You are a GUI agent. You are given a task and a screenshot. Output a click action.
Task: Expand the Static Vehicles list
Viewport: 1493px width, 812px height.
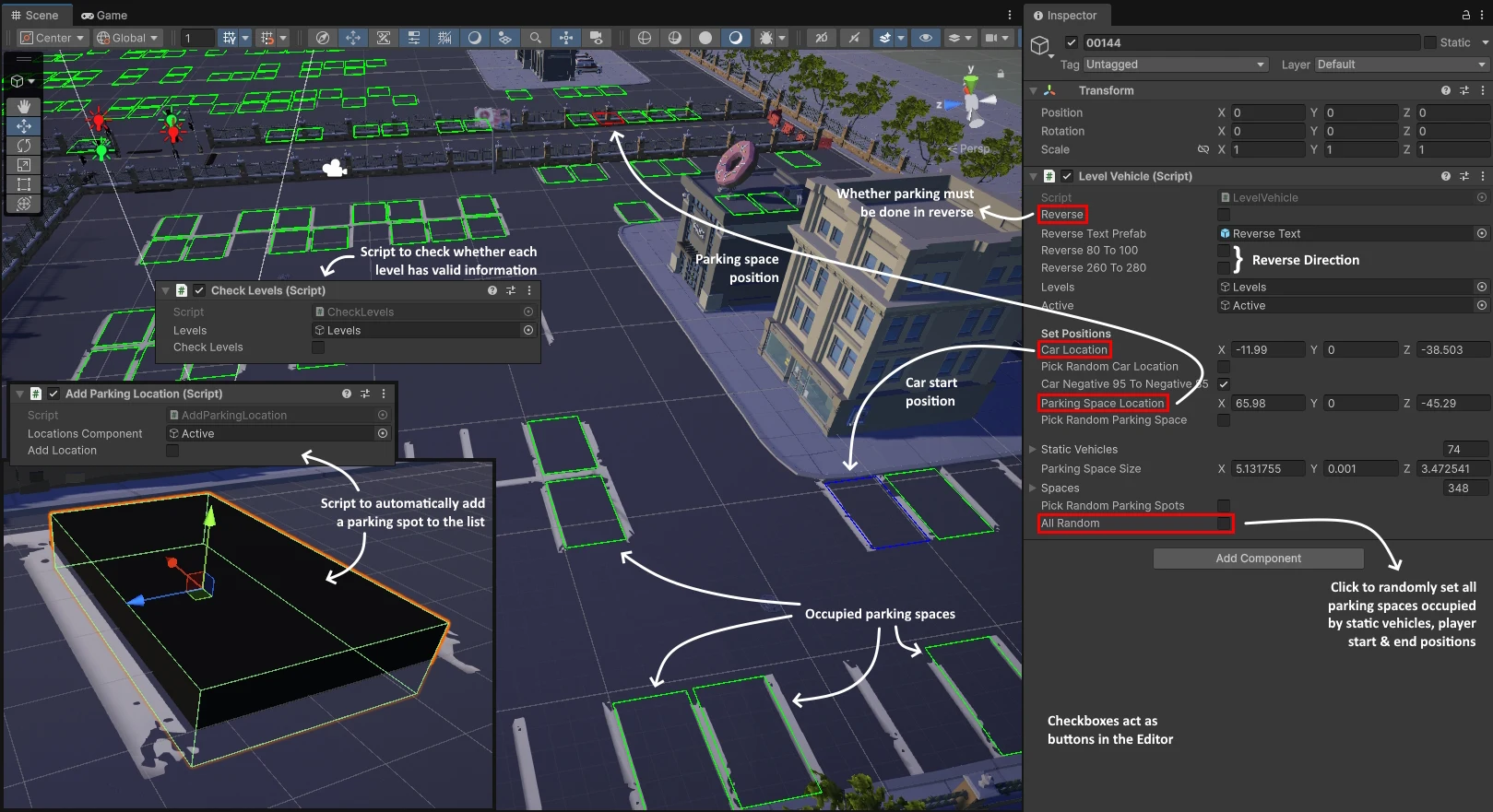(x=1033, y=450)
